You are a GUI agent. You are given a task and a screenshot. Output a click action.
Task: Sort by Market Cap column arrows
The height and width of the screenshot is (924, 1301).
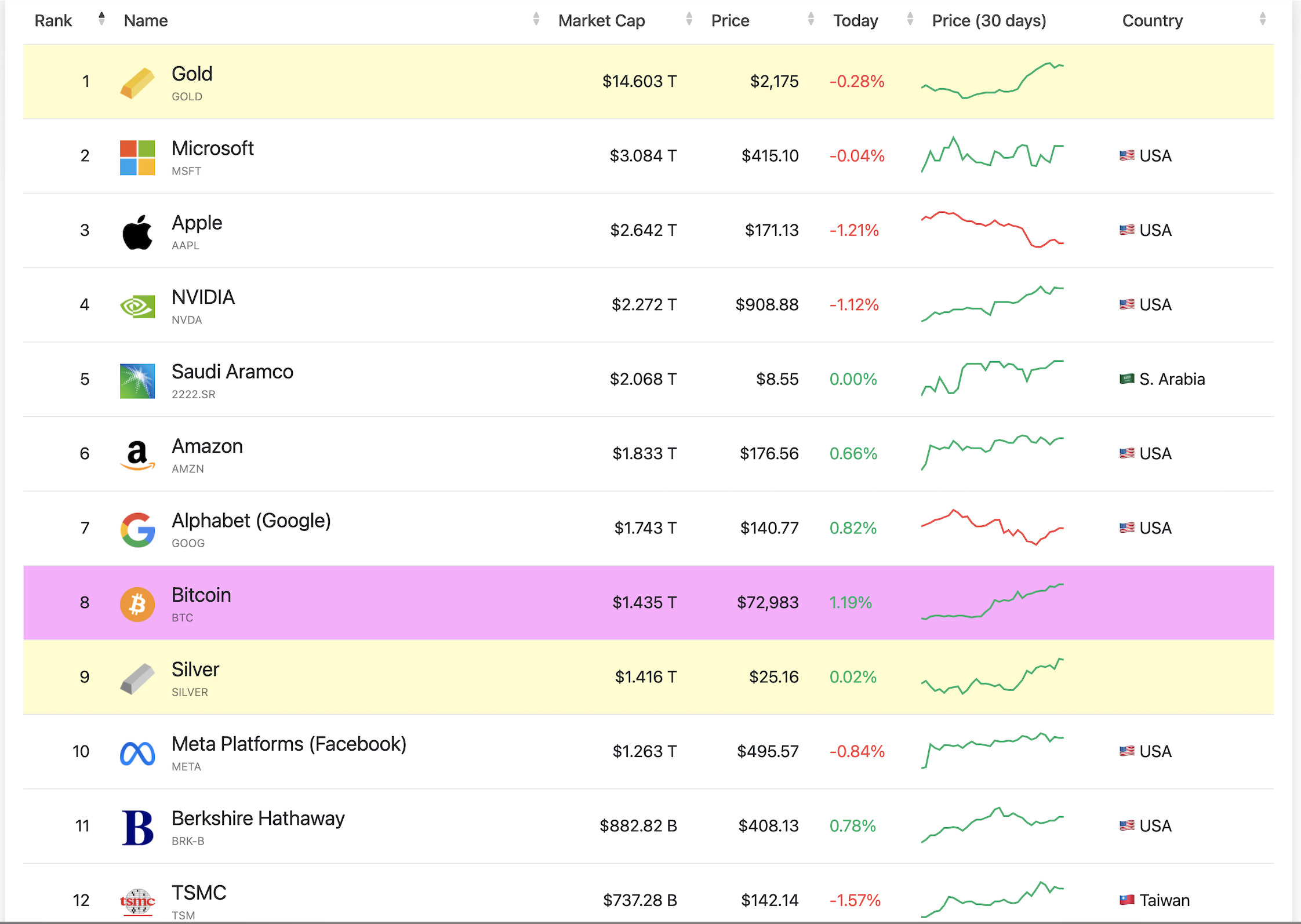(689, 19)
